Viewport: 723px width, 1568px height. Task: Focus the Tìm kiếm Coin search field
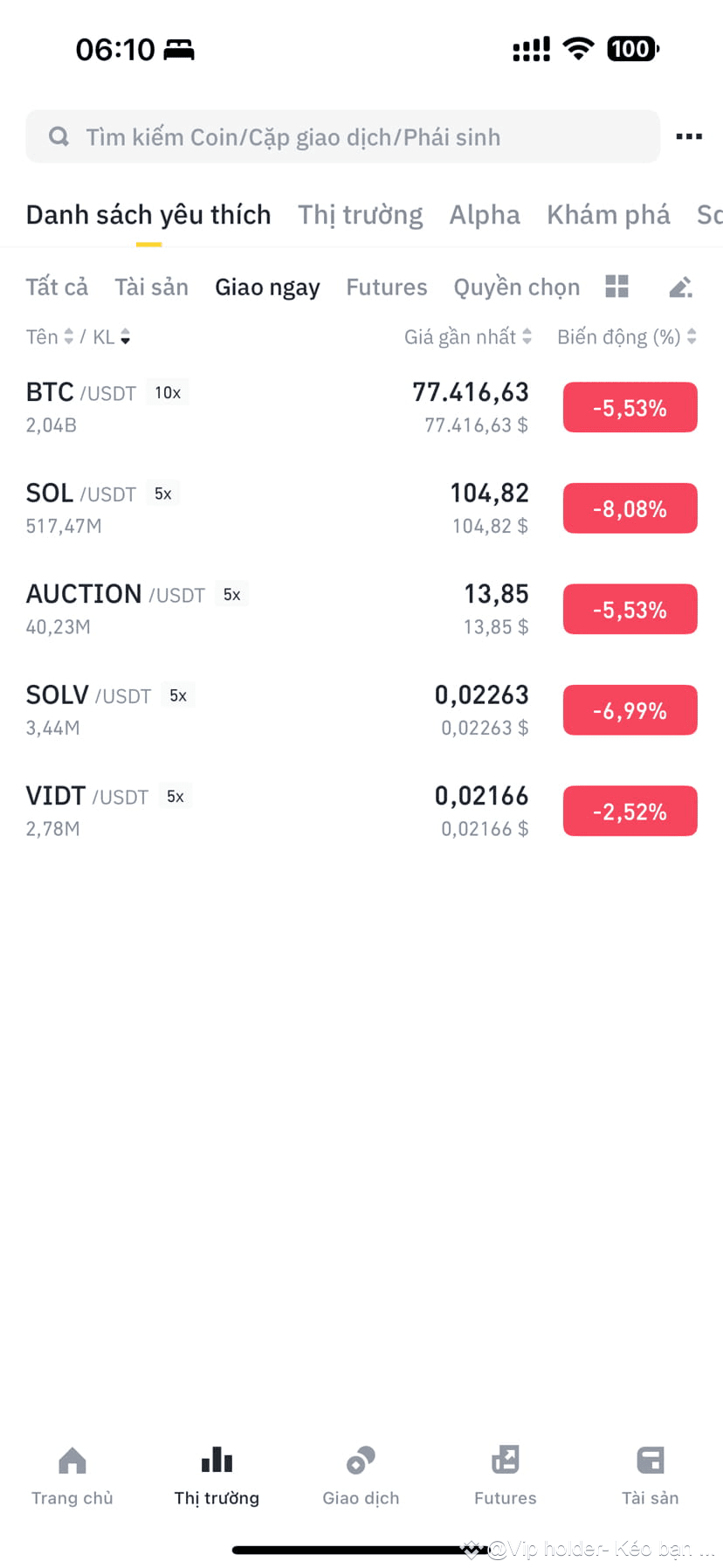343,136
